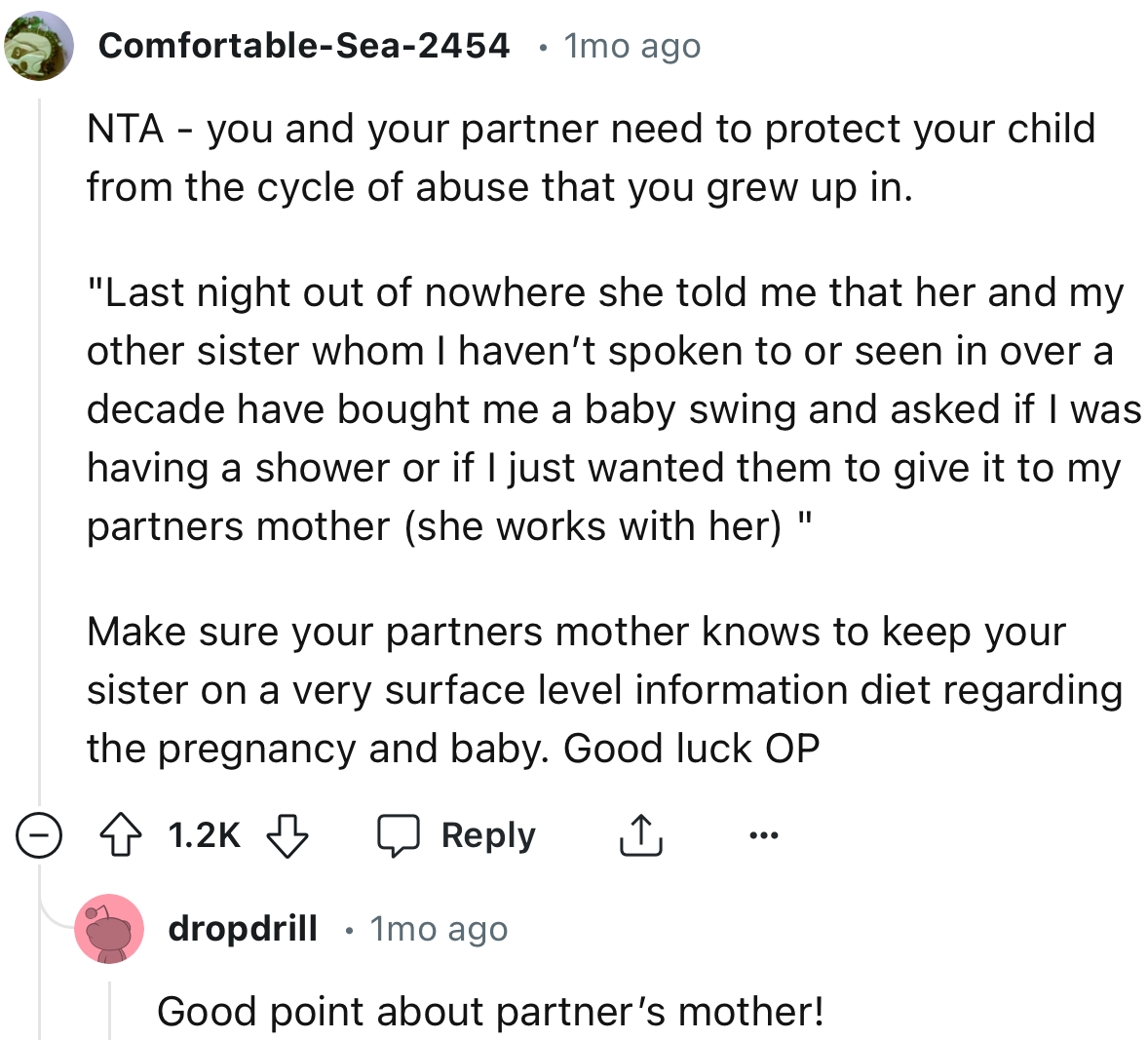Click the 1.2K vote count
Image resolution: width=1148 pixels, height=1040 pixels.
pyautogui.click(x=204, y=834)
